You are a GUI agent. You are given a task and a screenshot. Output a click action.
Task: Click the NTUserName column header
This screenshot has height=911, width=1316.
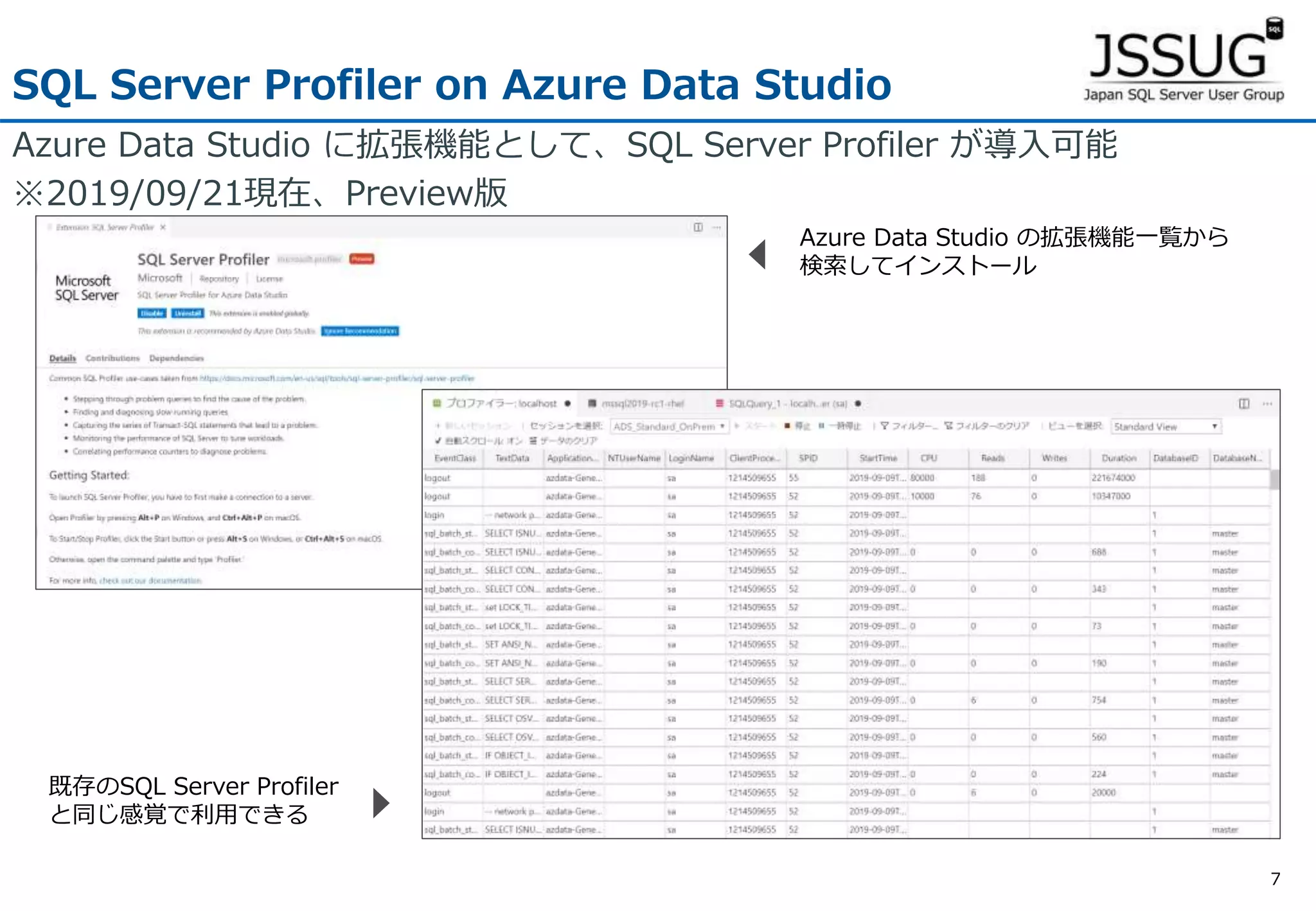[634, 458]
